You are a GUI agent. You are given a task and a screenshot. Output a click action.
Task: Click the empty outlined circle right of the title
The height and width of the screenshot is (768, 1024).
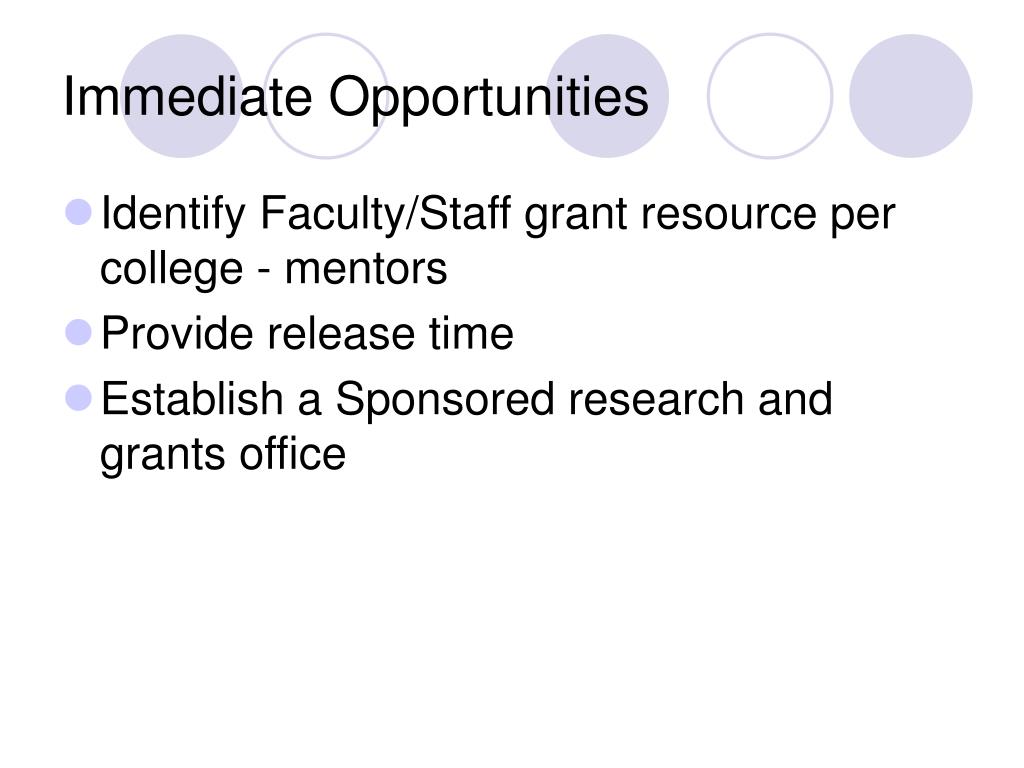point(770,96)
